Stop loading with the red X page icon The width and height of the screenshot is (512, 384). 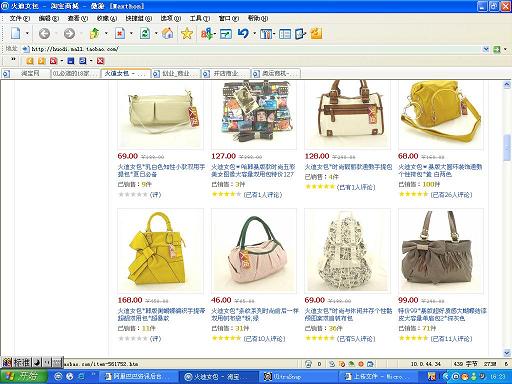(120, 34)
